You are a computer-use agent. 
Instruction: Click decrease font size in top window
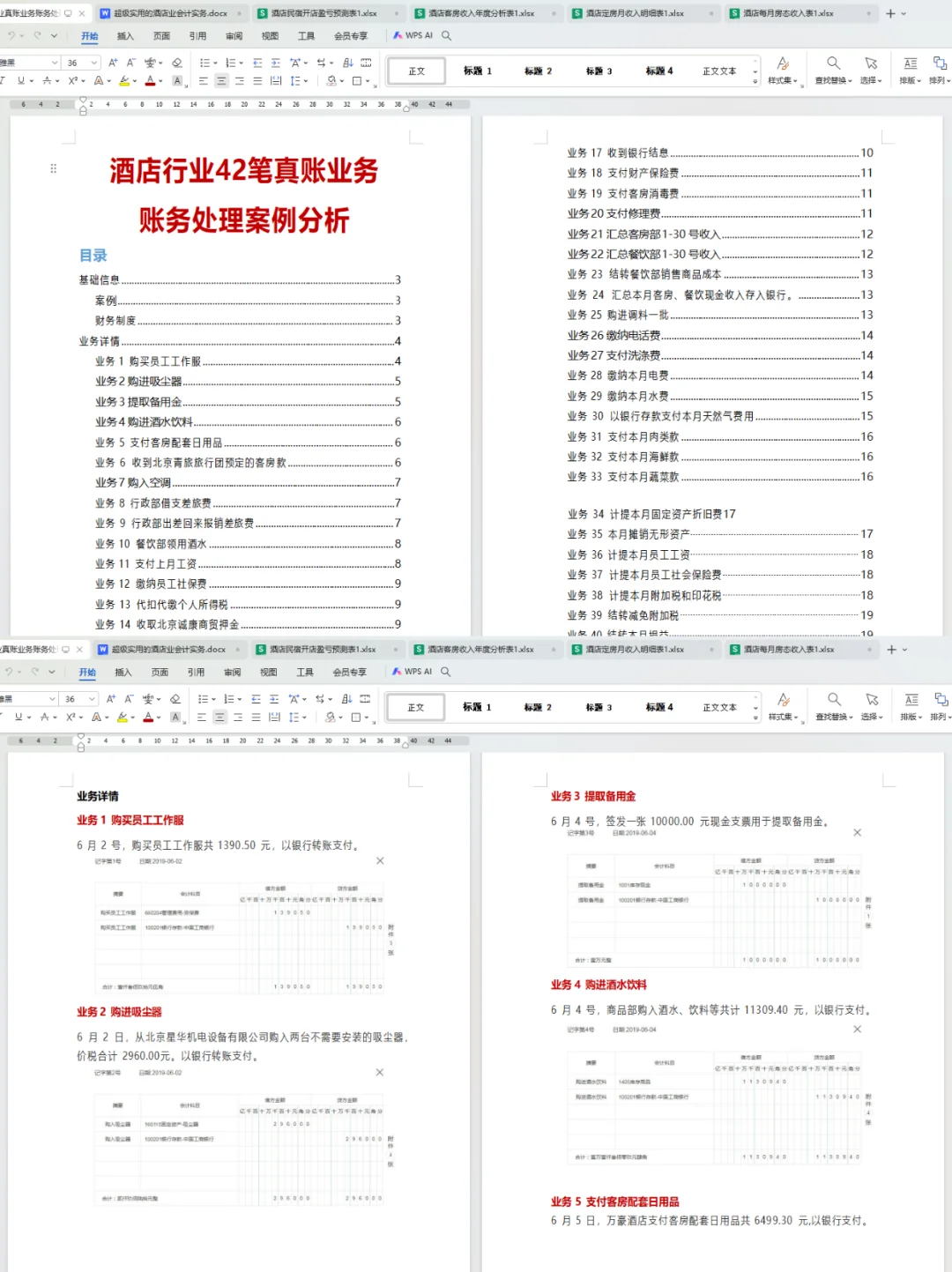tap(130, 63)
